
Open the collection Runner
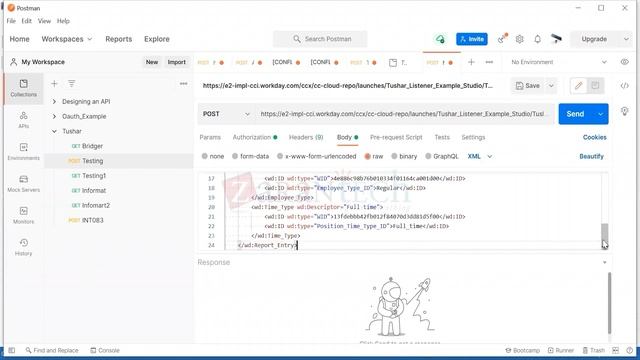pyautogui.click(x=561, y=350)
